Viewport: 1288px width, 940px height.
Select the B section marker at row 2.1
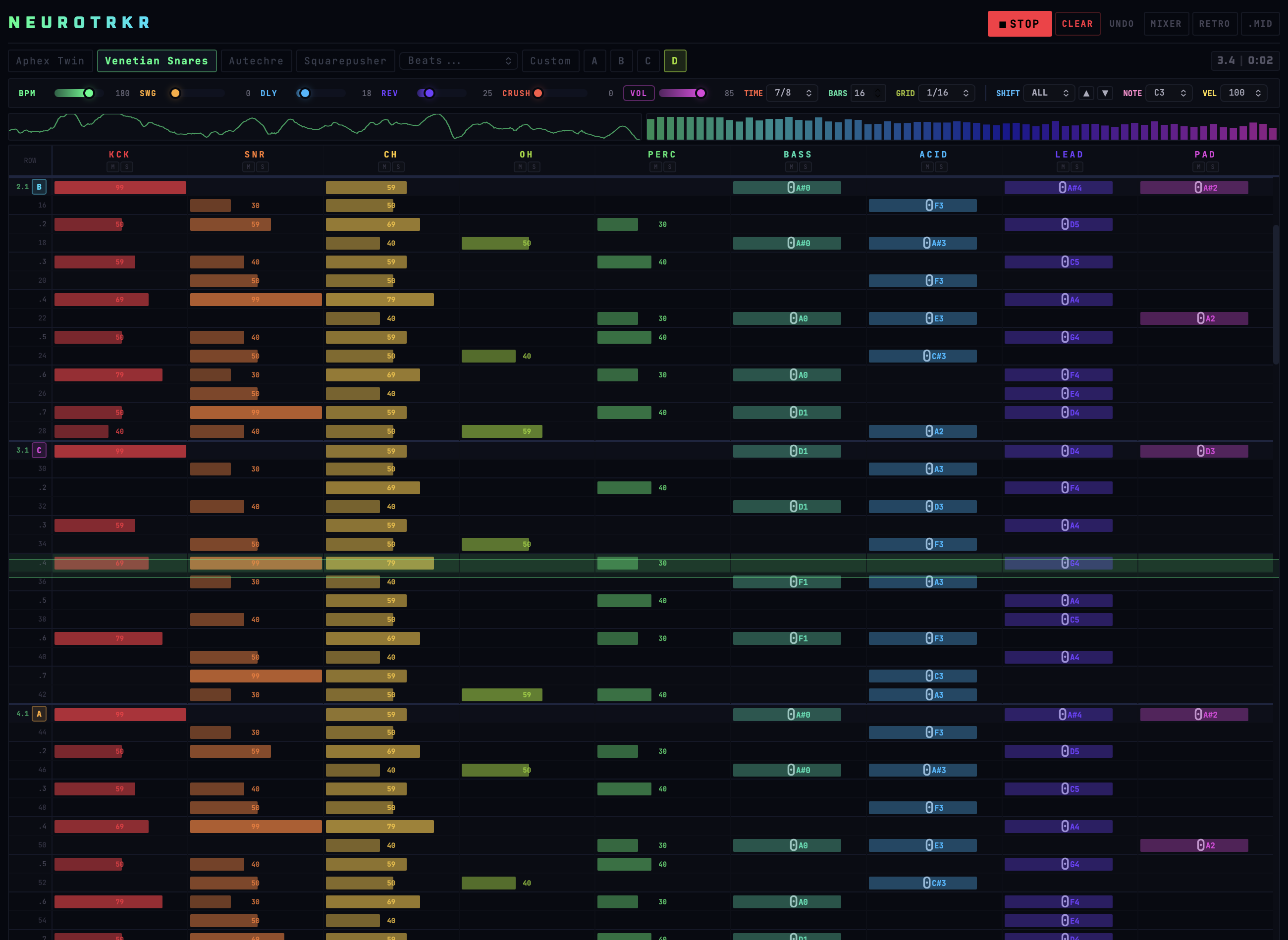39,187
